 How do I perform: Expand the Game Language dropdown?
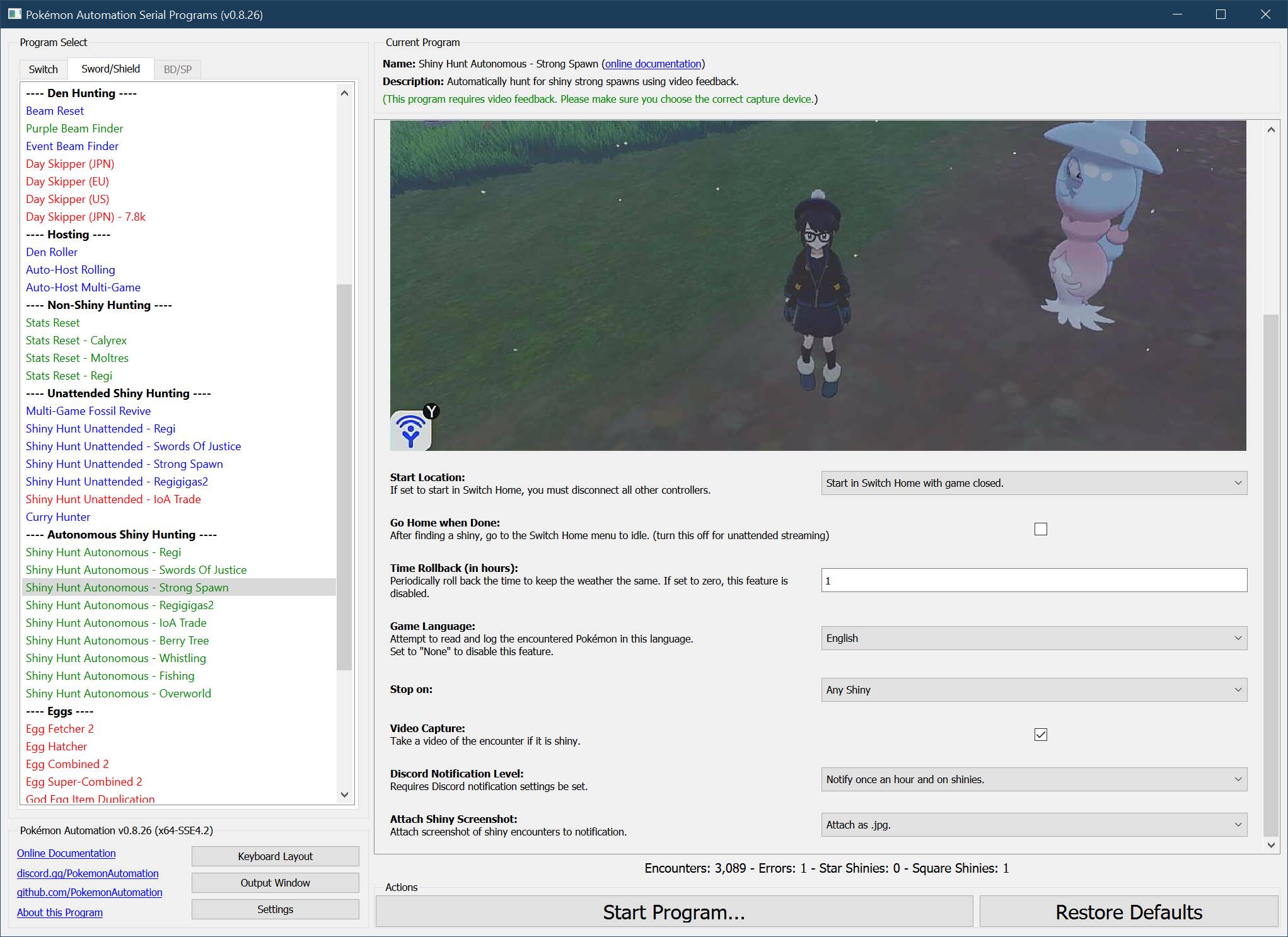[x=1033, y=638]
